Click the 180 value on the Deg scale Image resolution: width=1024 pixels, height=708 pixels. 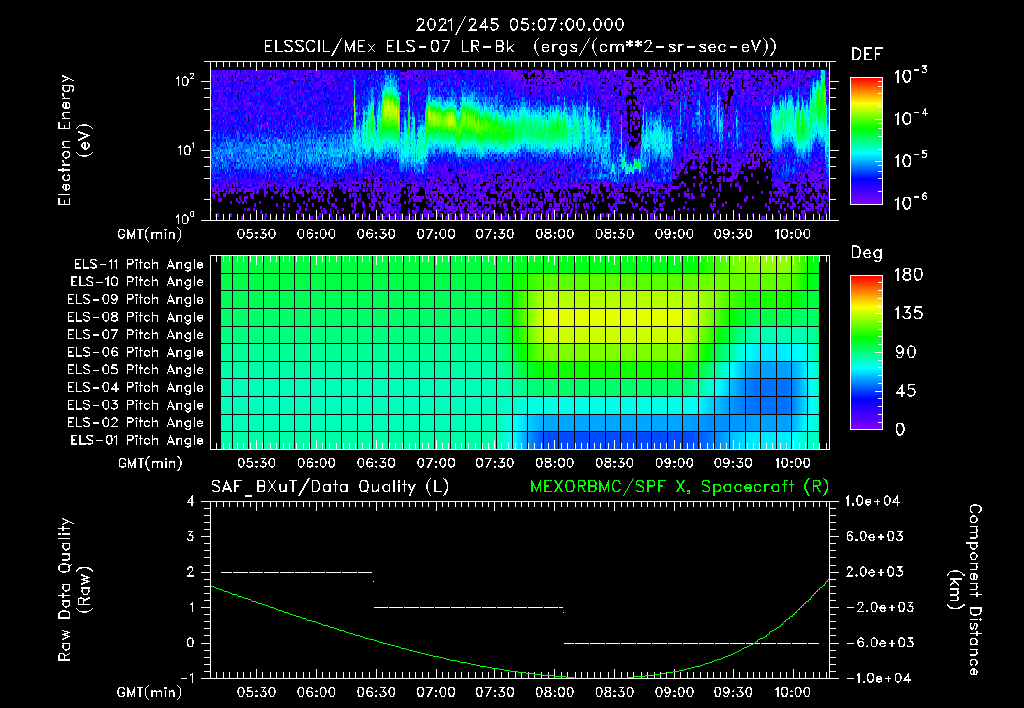909,275
